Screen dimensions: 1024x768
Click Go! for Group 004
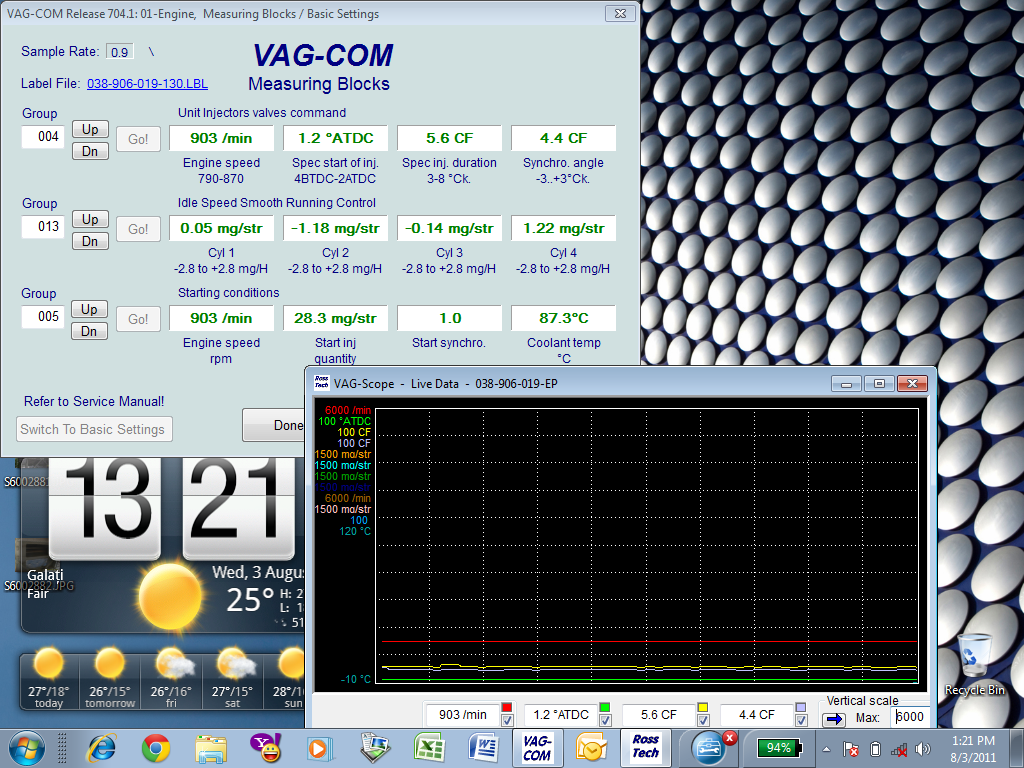(x=138, y=139)
